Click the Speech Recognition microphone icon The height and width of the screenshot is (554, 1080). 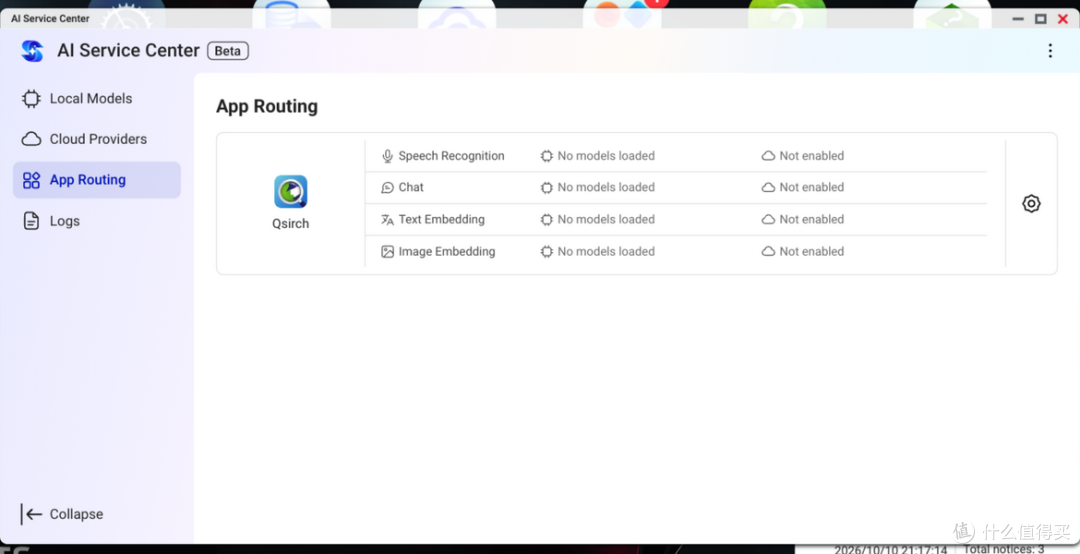[388, 156]
